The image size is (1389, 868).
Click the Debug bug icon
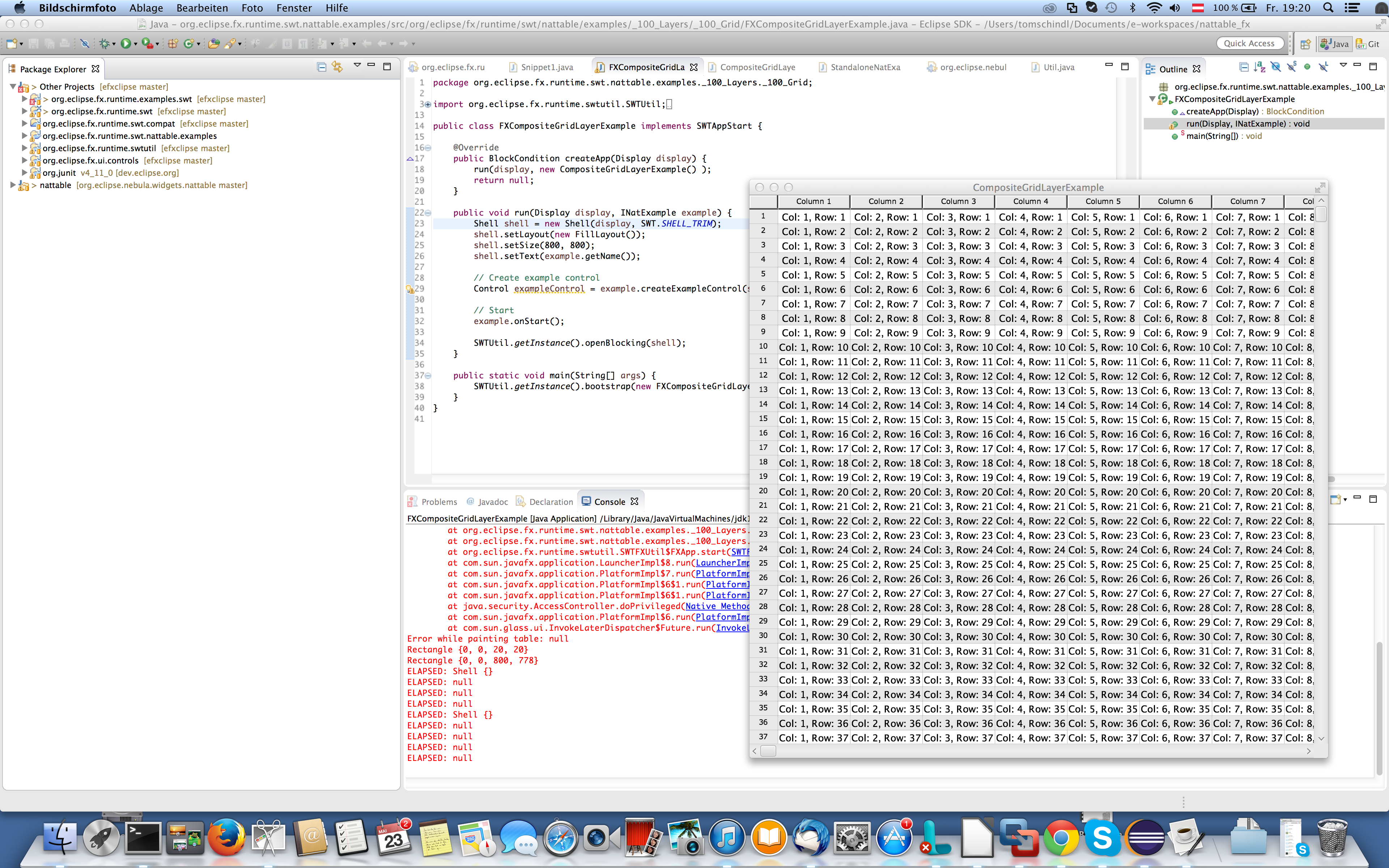pyautogui.click(x=104, y=44)
